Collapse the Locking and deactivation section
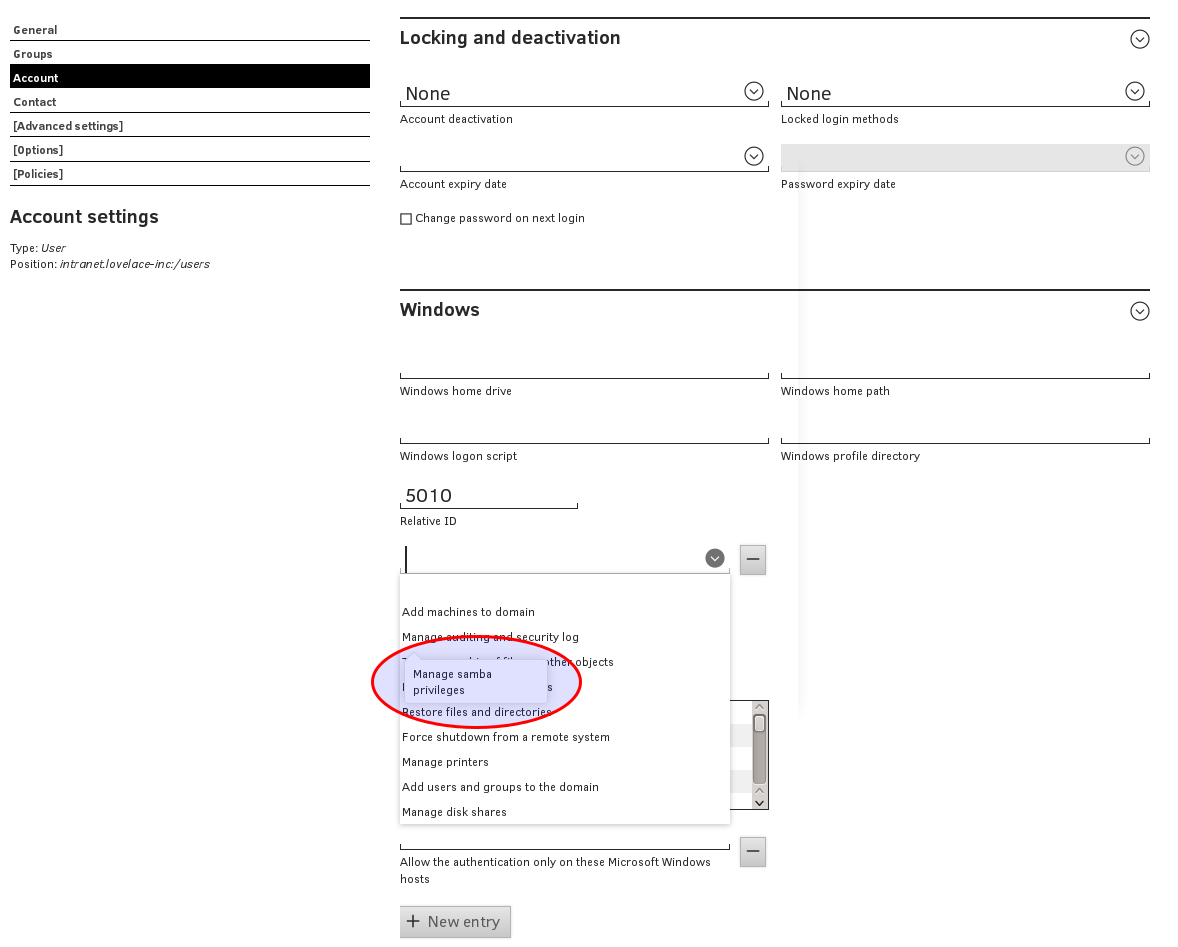Screen dimensions: 1178x947 coord(1139,39)
